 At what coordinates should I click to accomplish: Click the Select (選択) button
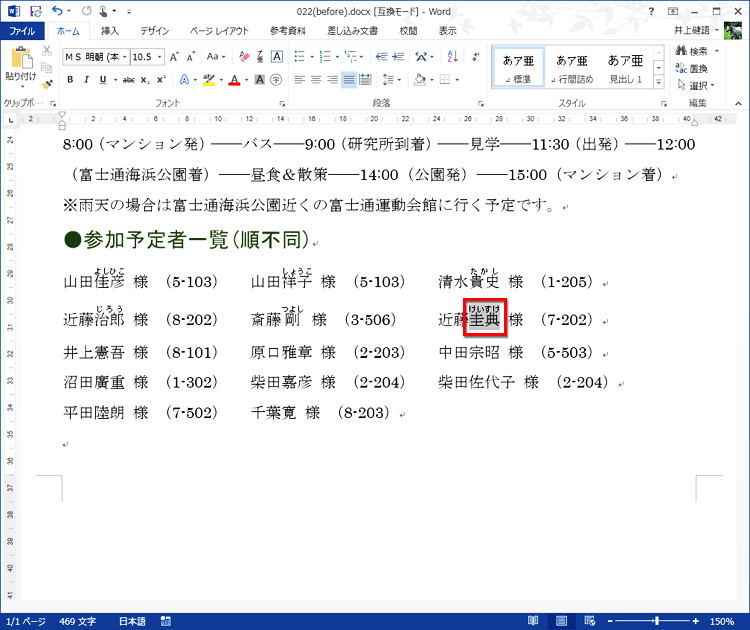click(696, 86)
